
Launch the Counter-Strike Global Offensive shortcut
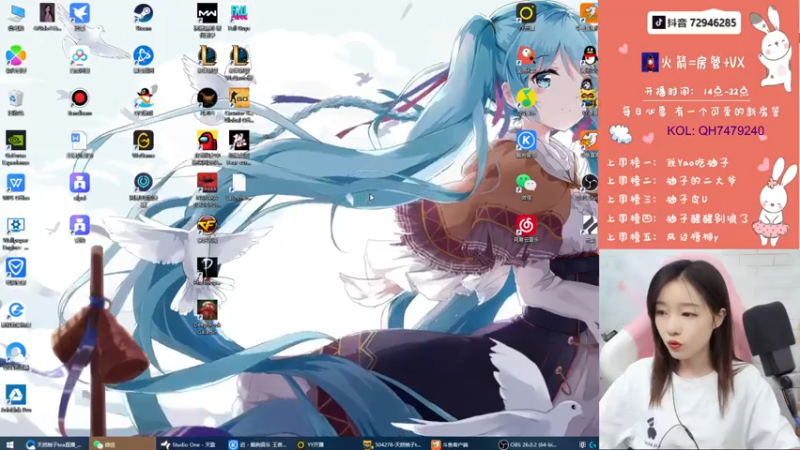click(239, 98)
